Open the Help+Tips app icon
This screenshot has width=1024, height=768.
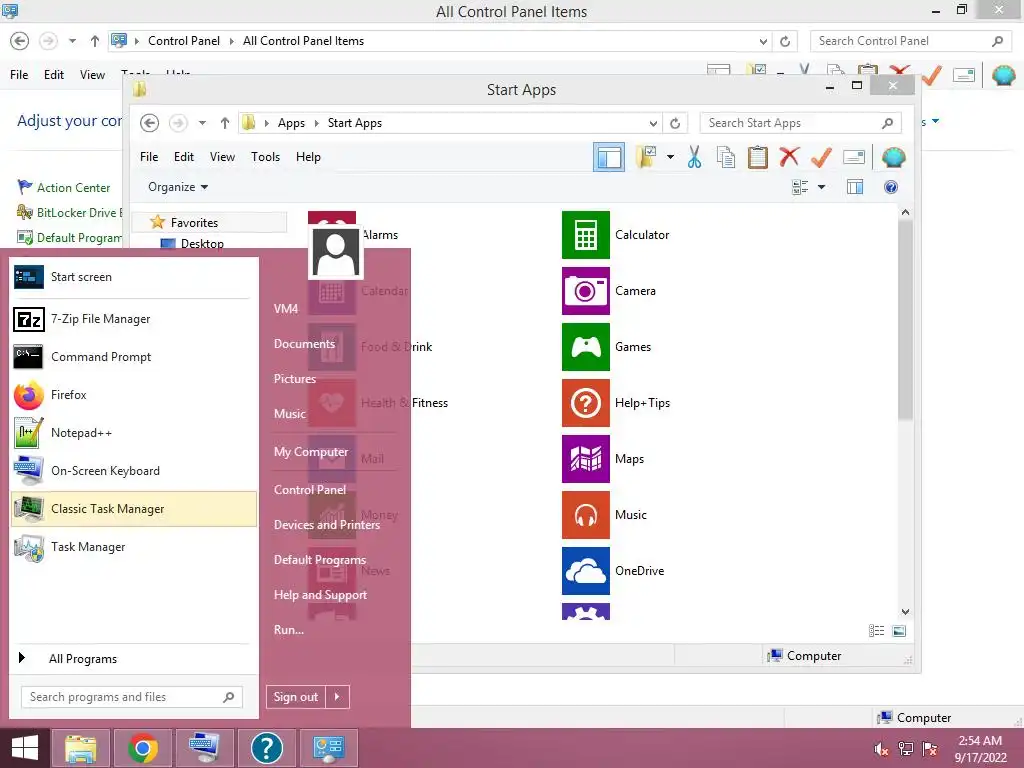(x=586, y=403)
